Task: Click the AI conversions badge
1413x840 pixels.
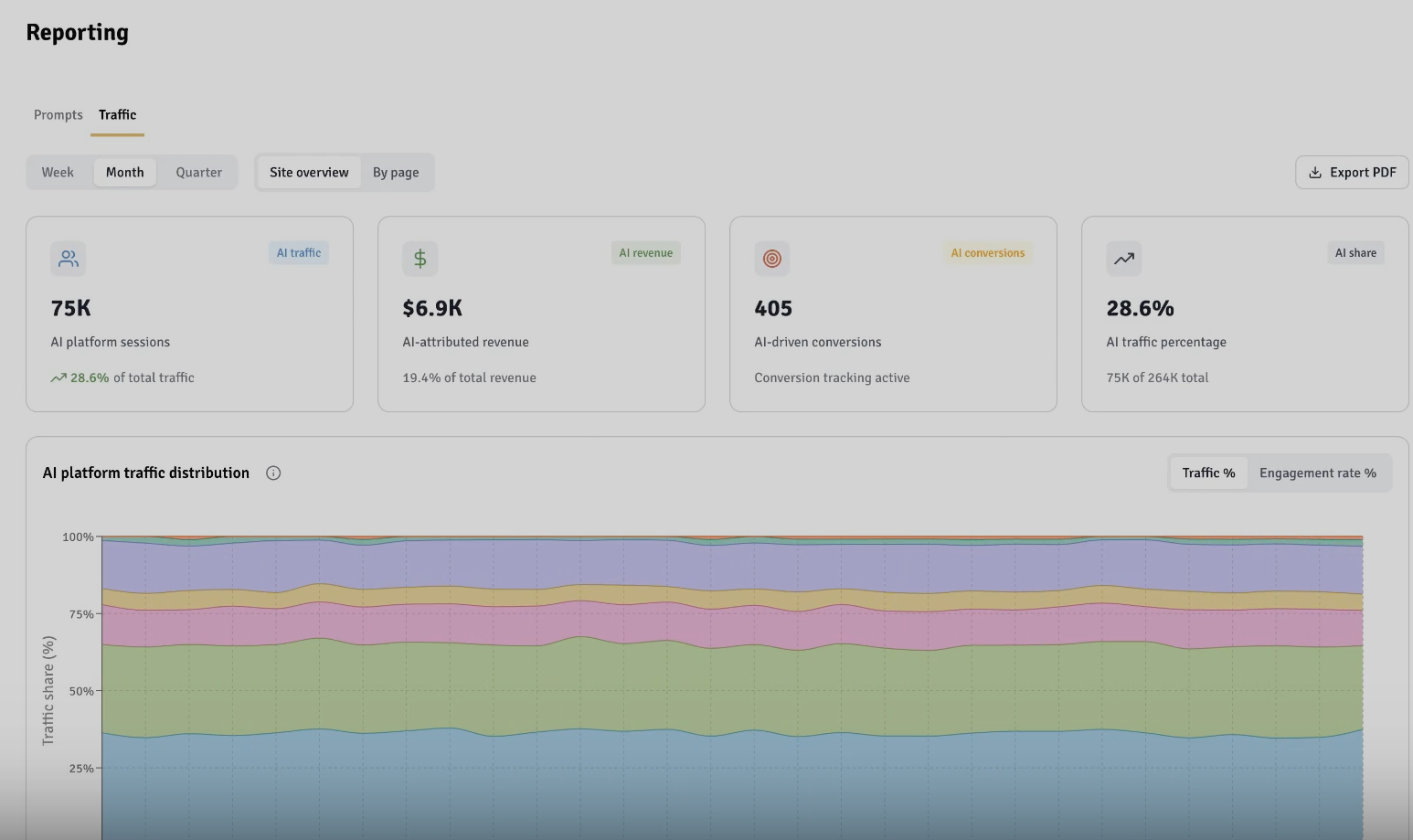Action: pos(988,253)
